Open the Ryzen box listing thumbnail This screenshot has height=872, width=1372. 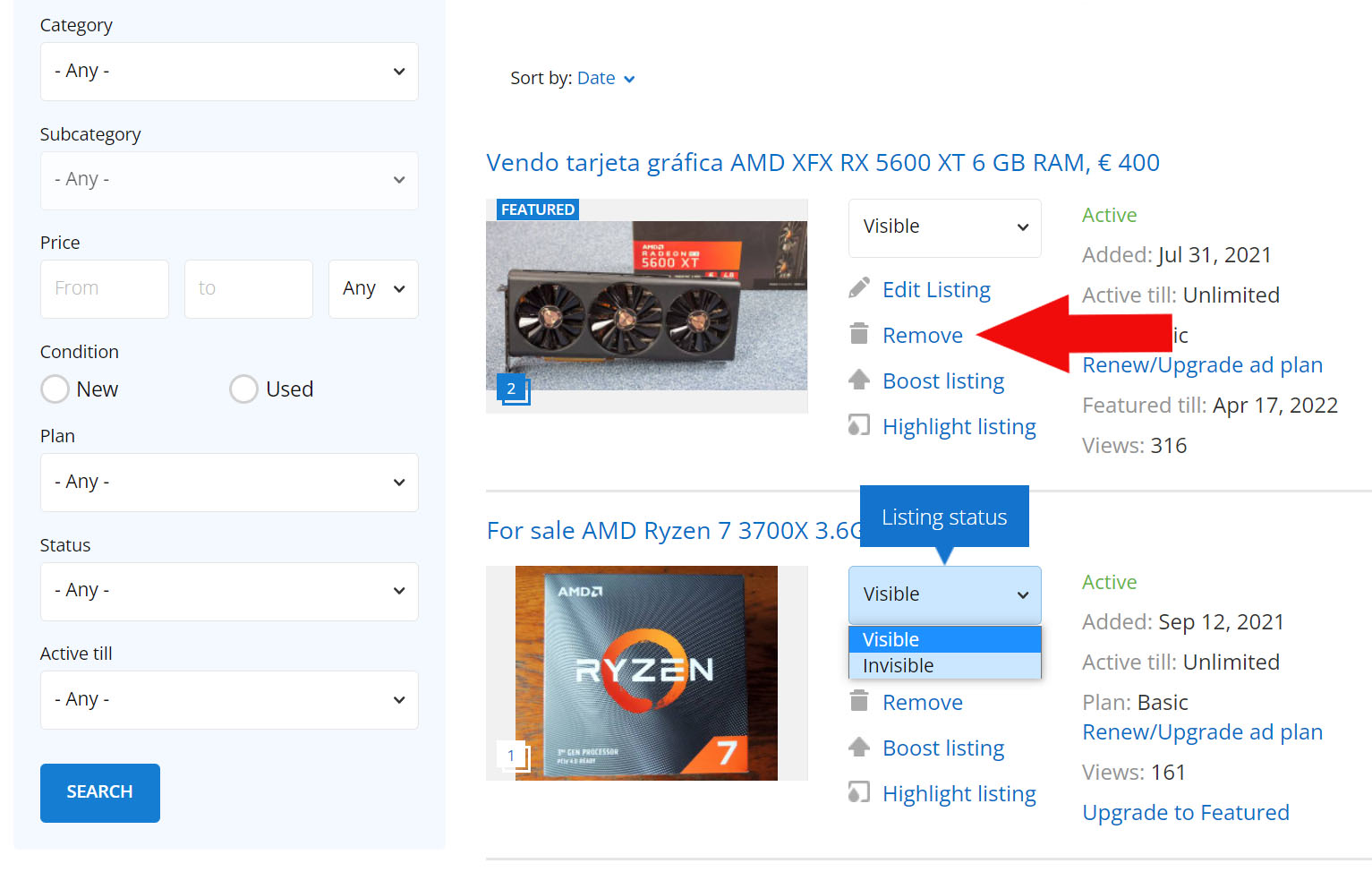[647, 673]
